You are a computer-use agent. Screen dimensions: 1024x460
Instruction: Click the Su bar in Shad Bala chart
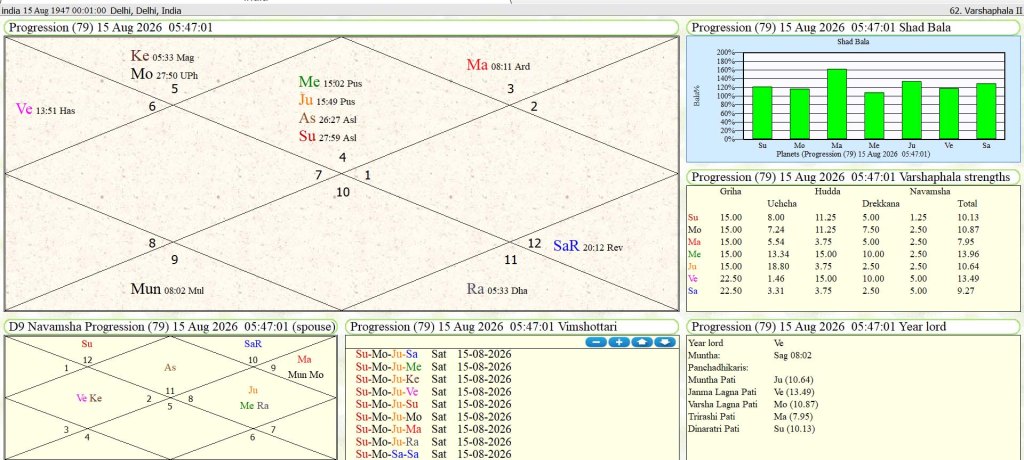[x=762, y=113]
